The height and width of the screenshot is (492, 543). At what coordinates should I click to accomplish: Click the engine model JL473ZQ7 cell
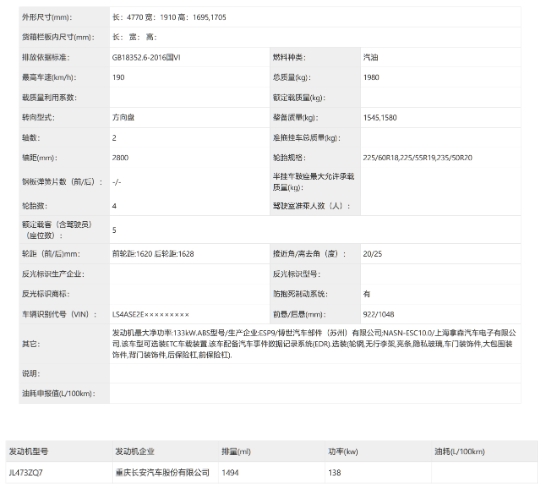(59, 472)
